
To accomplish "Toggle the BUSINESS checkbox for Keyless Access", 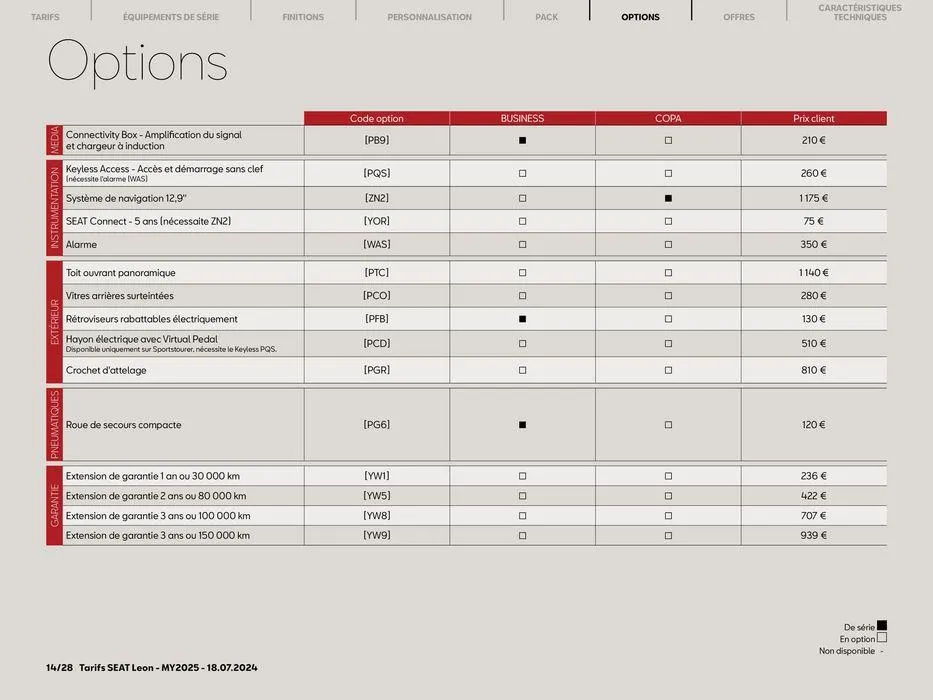I will [521, 172].
